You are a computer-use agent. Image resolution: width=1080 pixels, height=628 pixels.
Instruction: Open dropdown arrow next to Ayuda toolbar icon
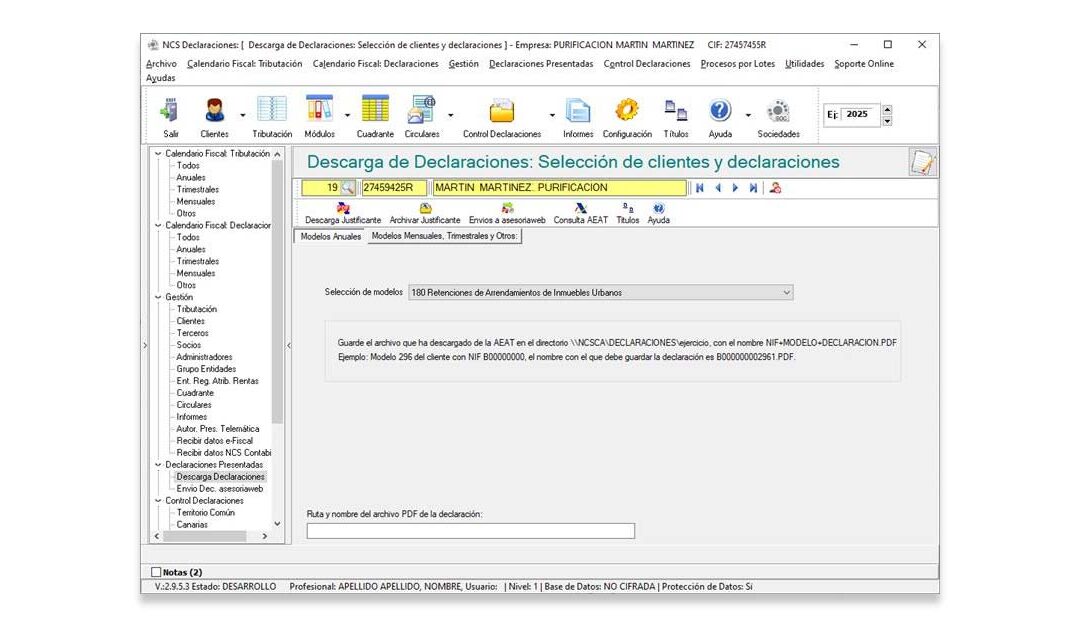click(x=747, y=115)
